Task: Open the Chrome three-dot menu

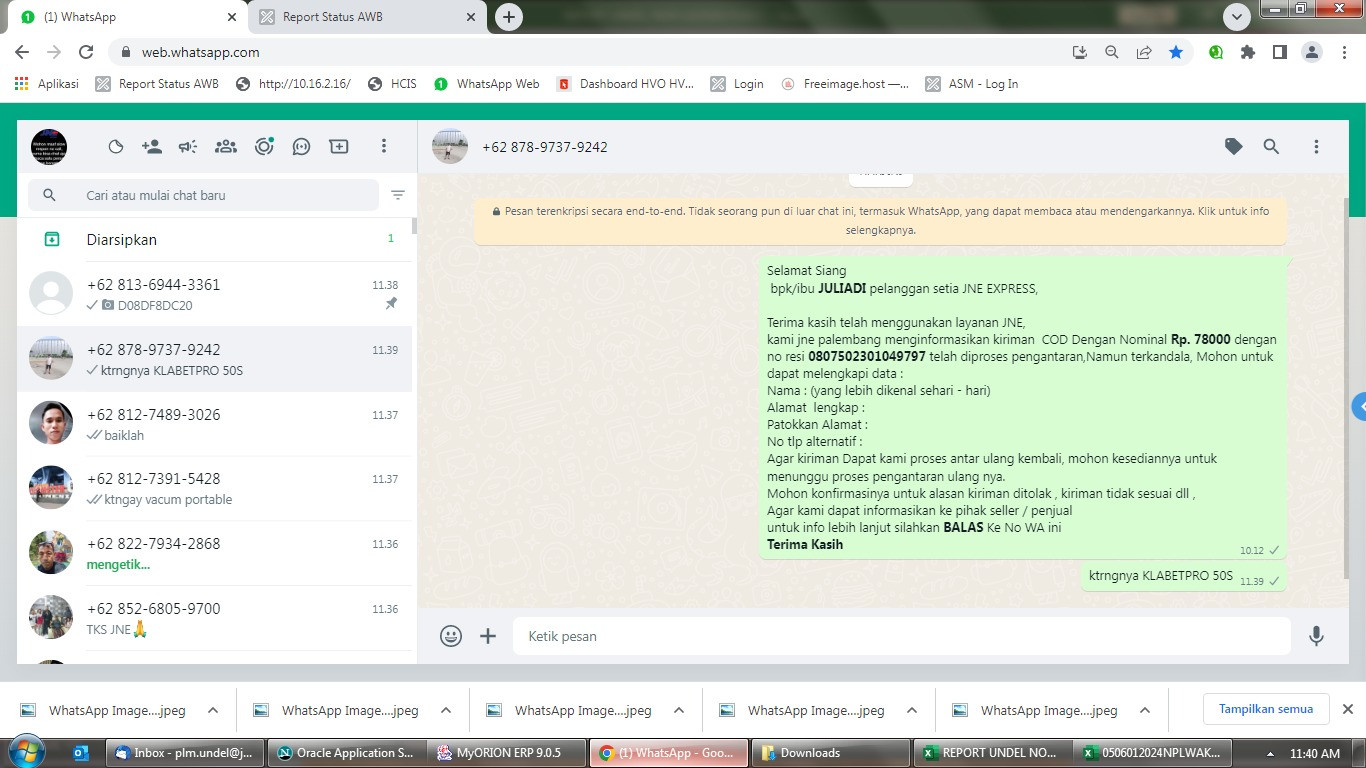Action: point(1344,52)
